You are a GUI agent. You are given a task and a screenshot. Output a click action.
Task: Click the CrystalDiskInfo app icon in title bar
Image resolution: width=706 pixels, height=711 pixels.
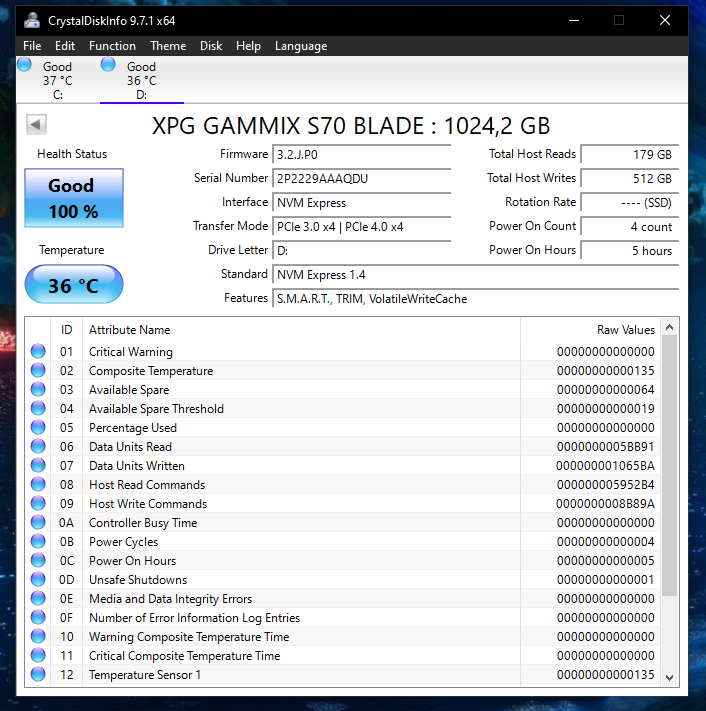tap(32, 20)
